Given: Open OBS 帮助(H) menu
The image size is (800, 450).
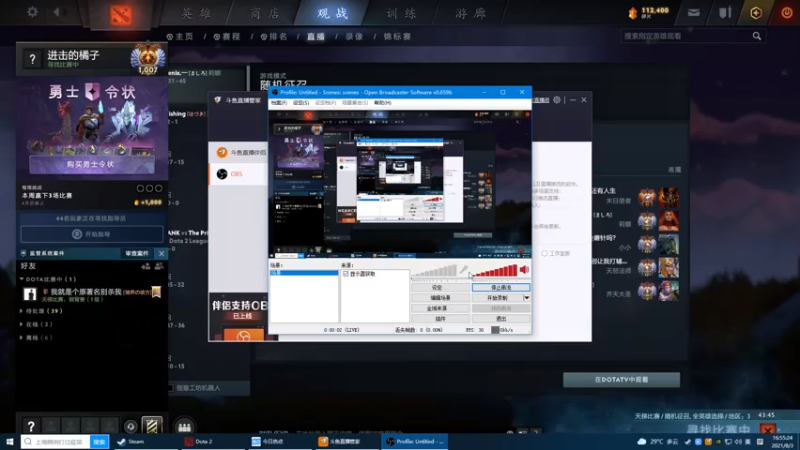Looking at the screenshot, I should click(x=383, y=103).
